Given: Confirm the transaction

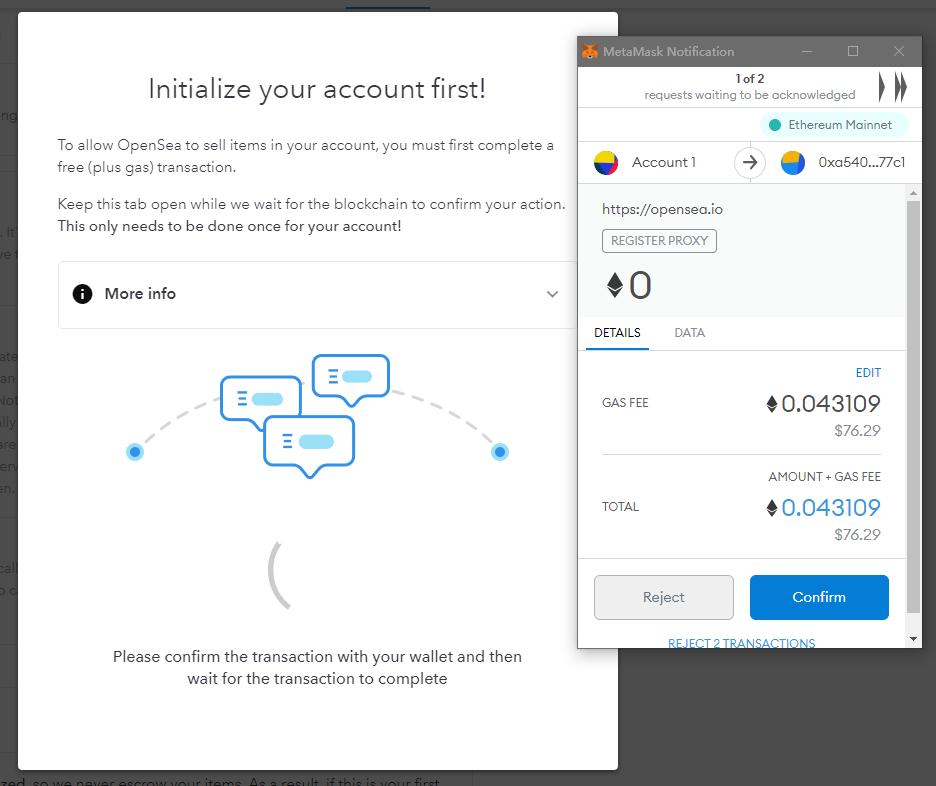Looking at the screenshot, I should tap(819, 597).
